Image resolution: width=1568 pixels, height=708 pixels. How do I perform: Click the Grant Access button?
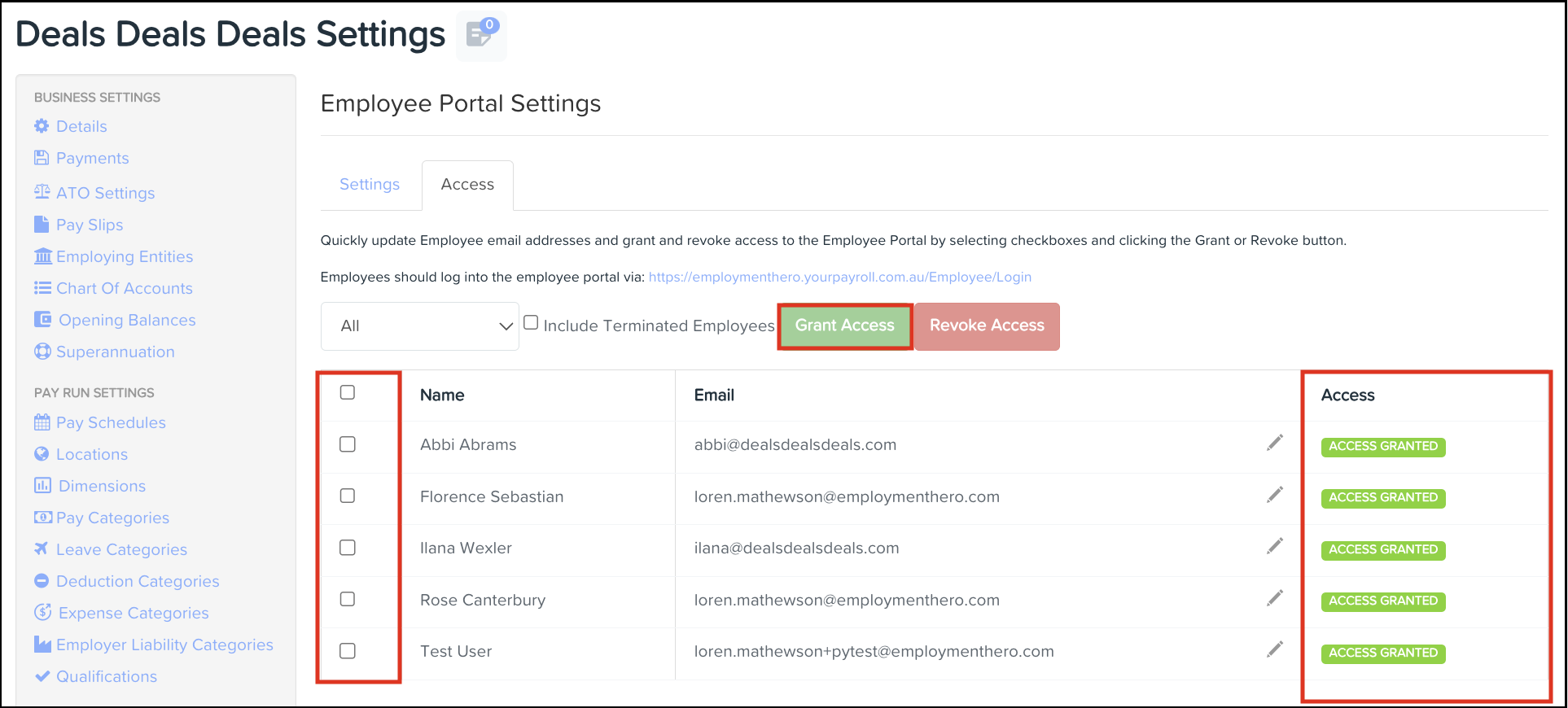click(843, 326)
